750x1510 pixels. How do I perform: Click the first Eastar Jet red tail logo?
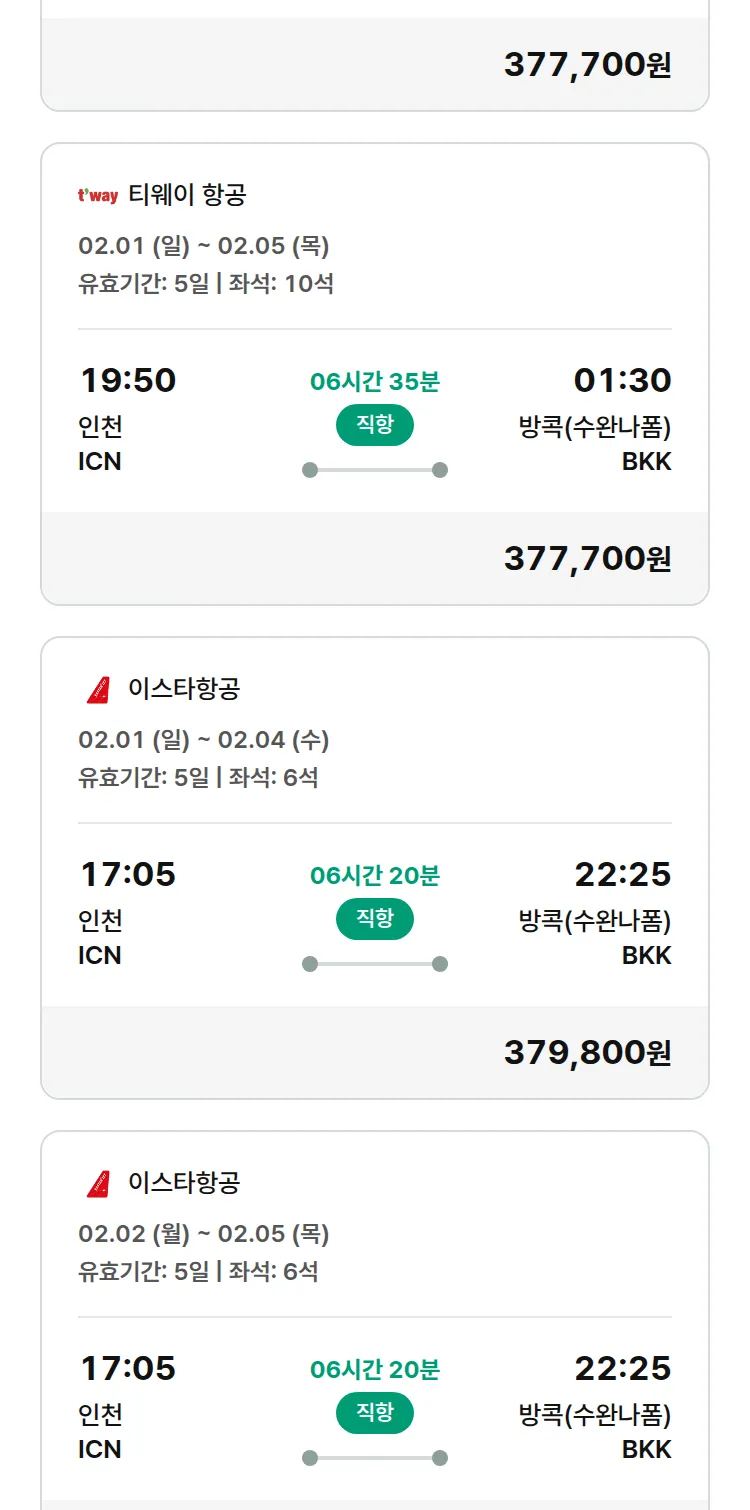coord(98,689)
